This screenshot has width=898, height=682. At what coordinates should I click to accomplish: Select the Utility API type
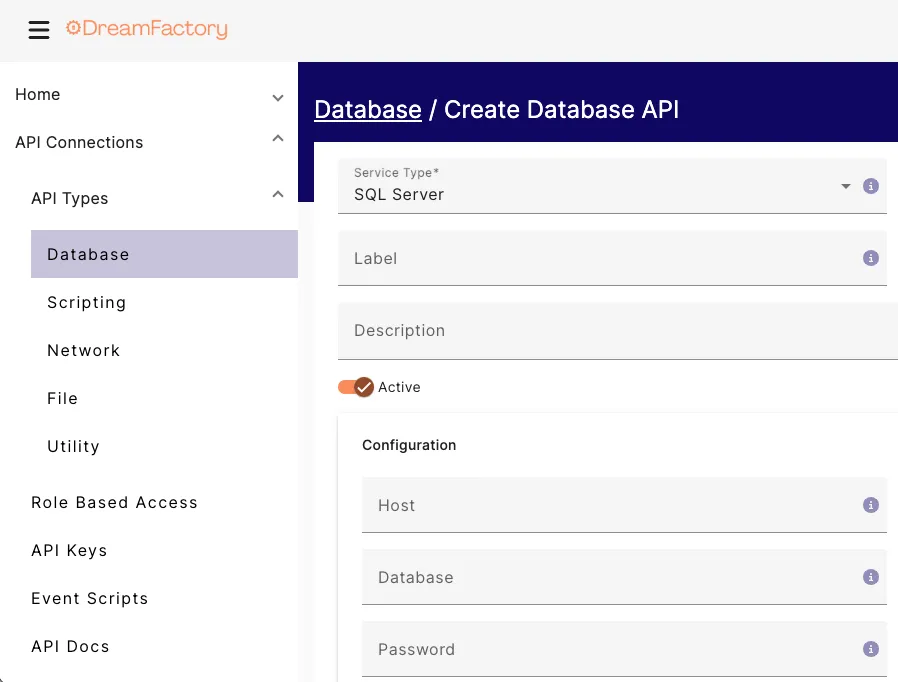73,446
